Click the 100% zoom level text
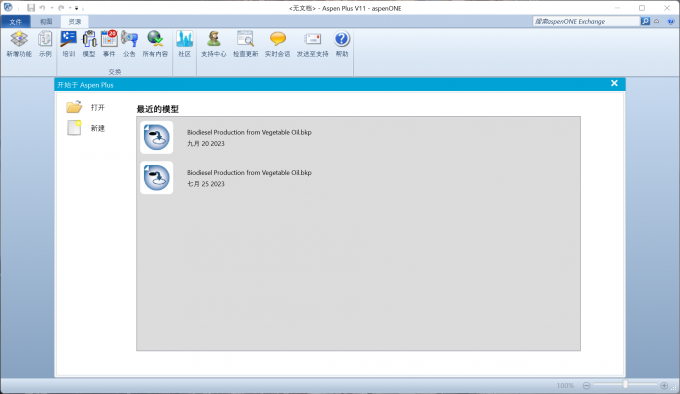680x394 pixels. coord(565,385)
